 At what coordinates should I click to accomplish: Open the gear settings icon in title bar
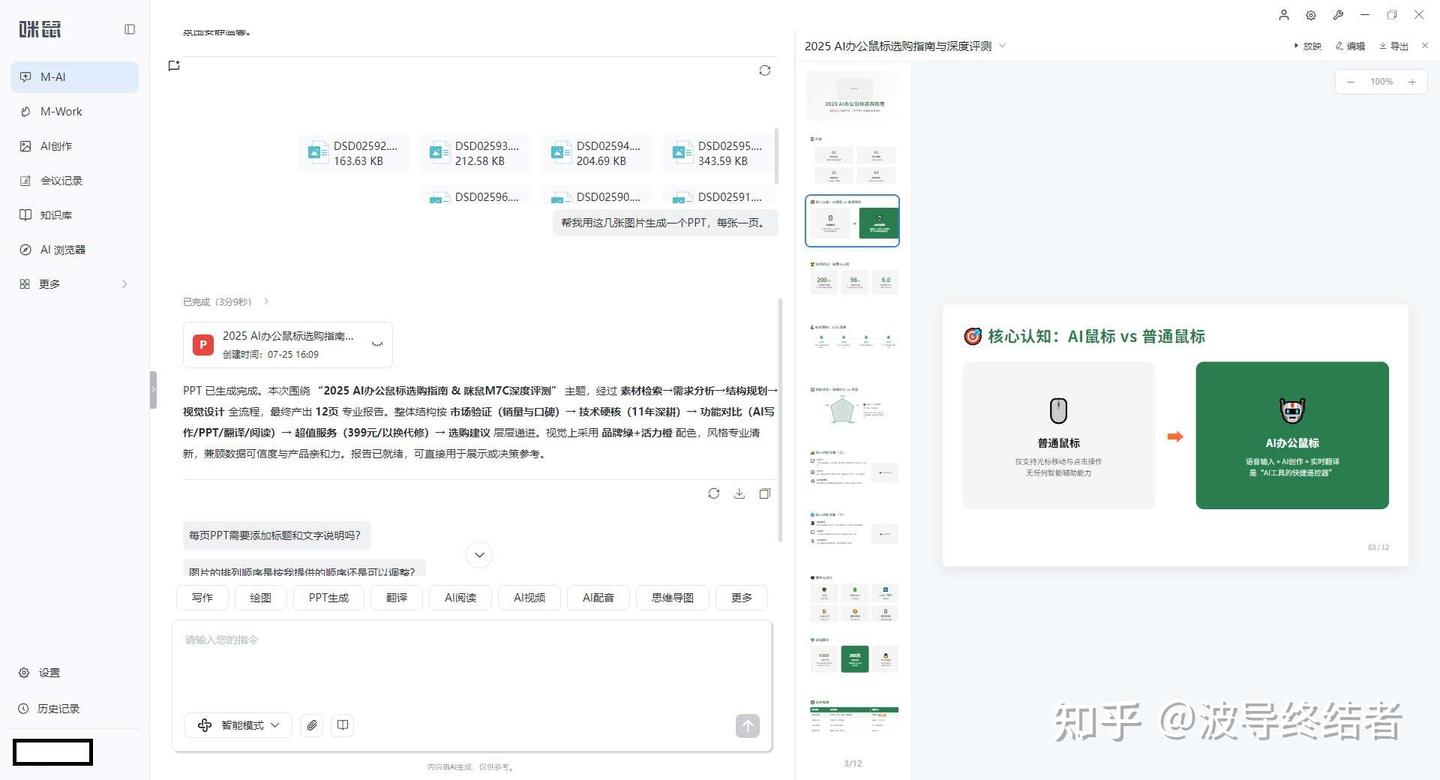pyautogui.click(x=1311, y=15)
